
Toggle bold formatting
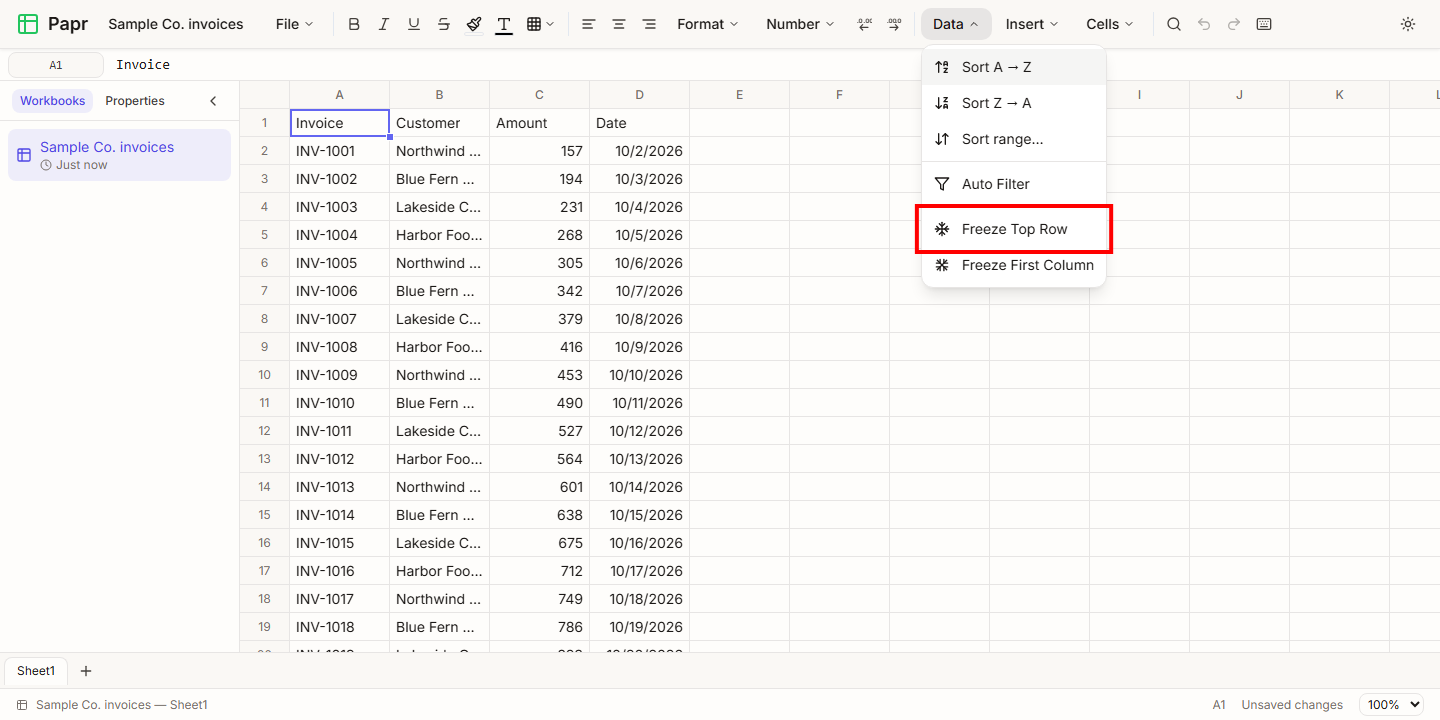point(354,24)
